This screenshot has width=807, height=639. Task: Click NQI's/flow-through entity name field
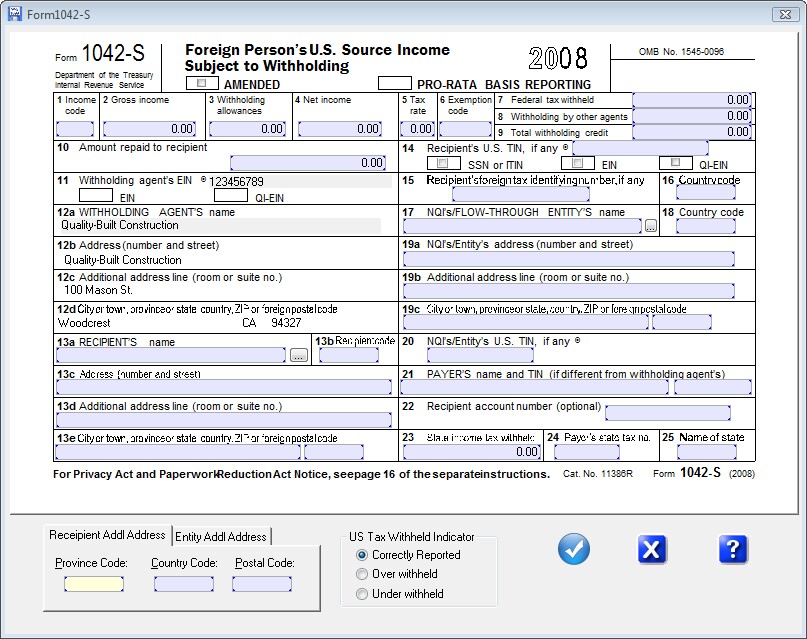click(x=522, y=226)
